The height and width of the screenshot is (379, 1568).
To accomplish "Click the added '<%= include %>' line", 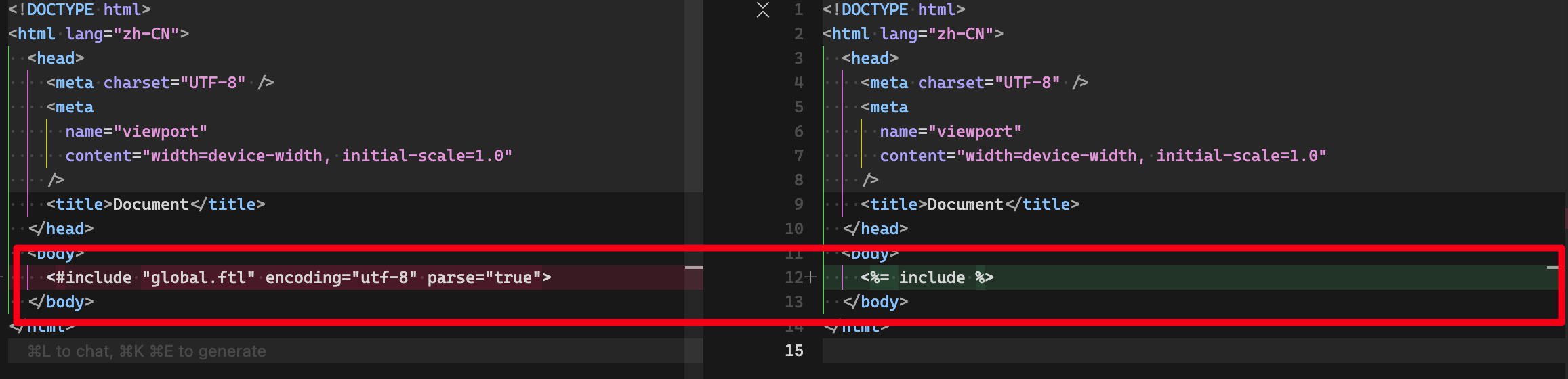I will (x=926, y=277).
